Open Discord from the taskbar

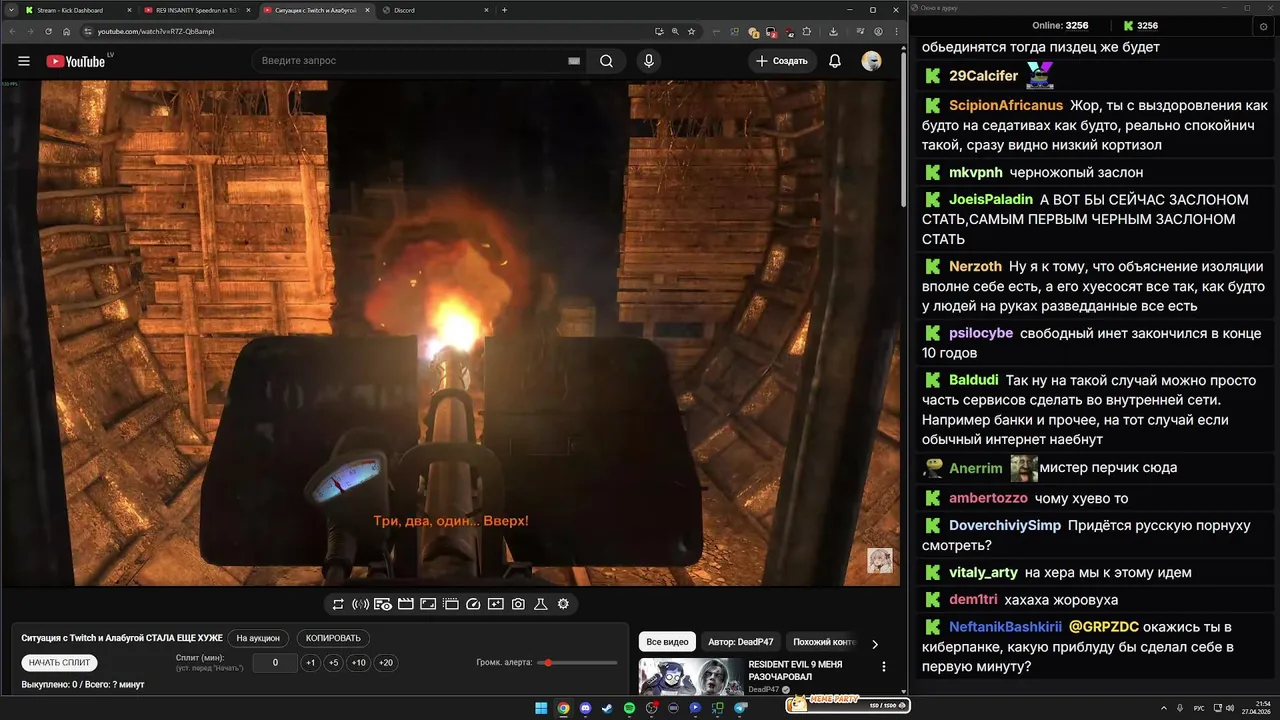click(x=585, y=708)
